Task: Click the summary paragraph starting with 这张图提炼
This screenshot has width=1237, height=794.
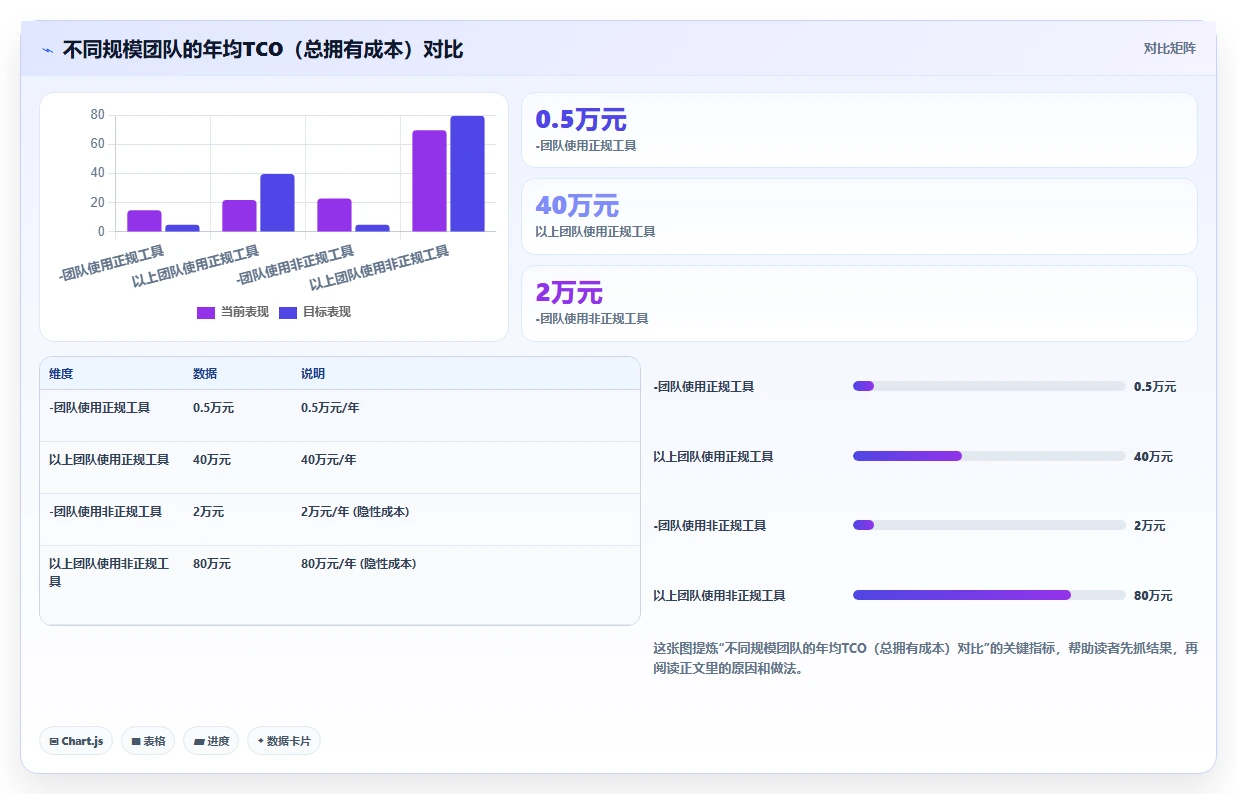Action: tap(925, 658)
